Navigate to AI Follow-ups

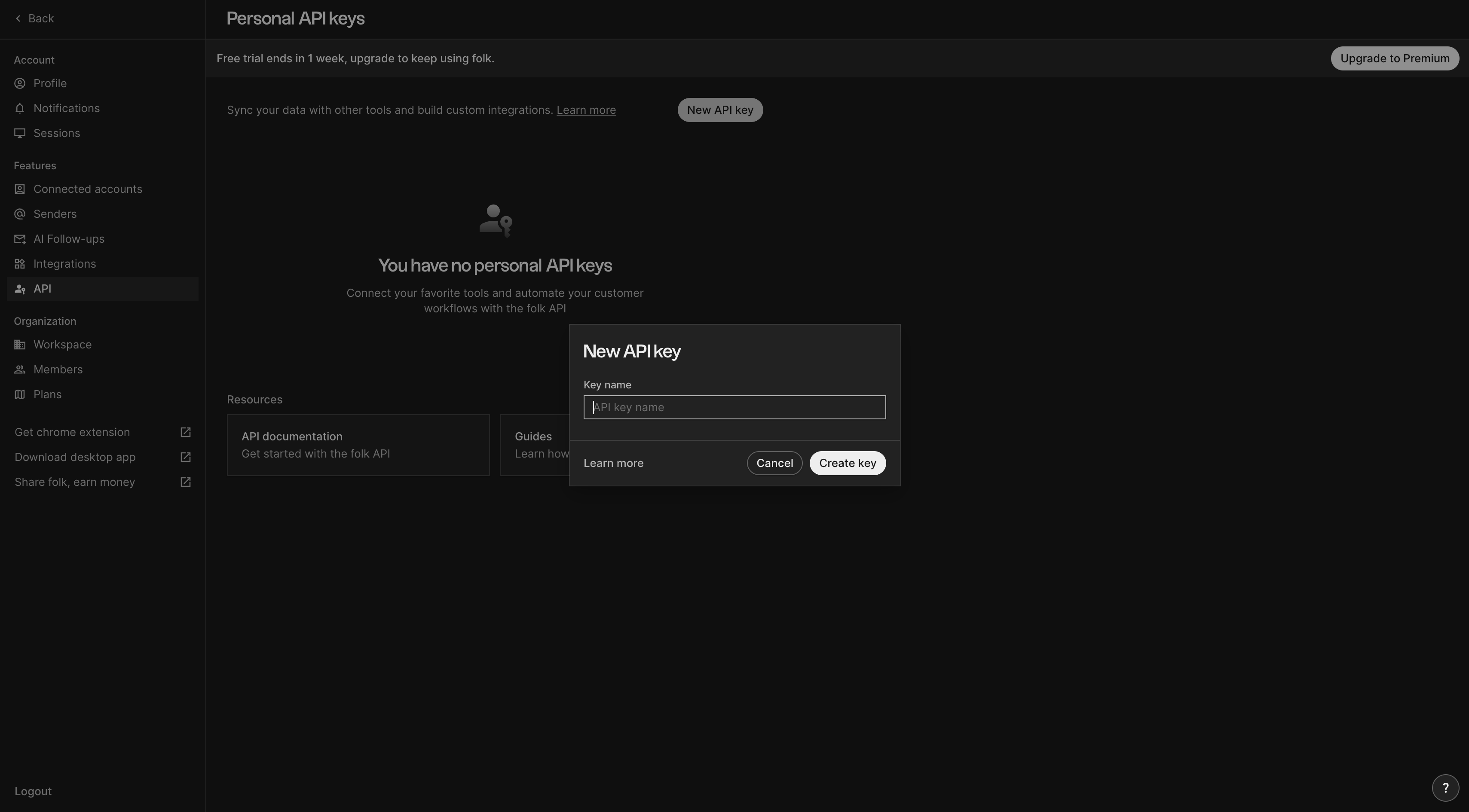103,239
